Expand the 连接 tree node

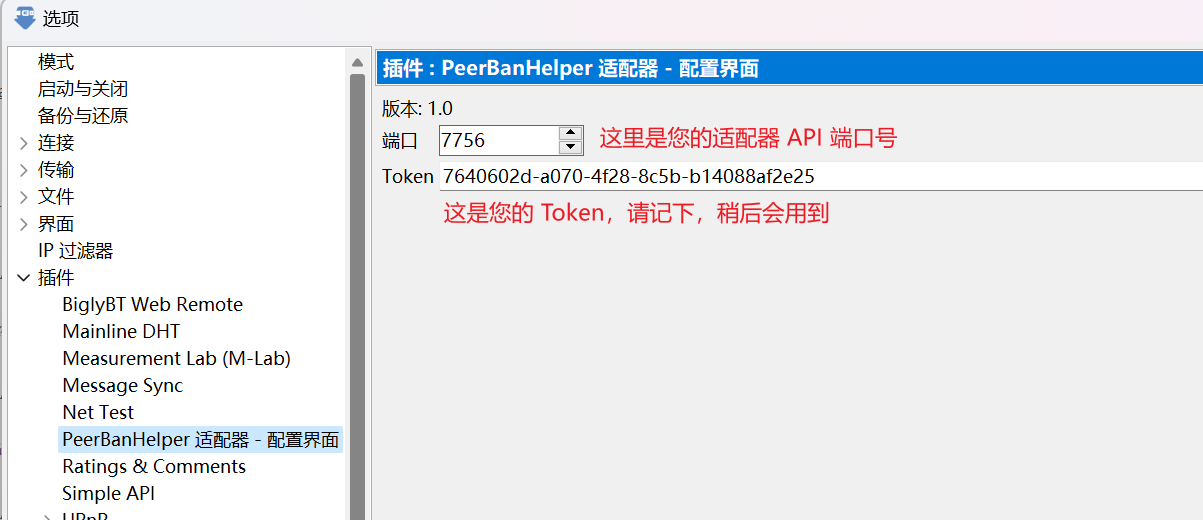[x=23, y=143]
